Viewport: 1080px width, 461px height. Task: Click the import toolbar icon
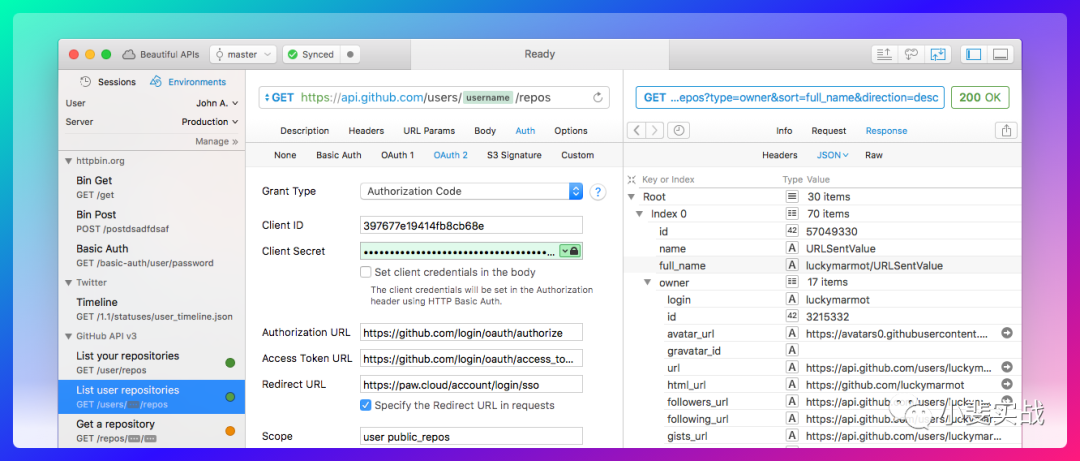tap(938, 54)
